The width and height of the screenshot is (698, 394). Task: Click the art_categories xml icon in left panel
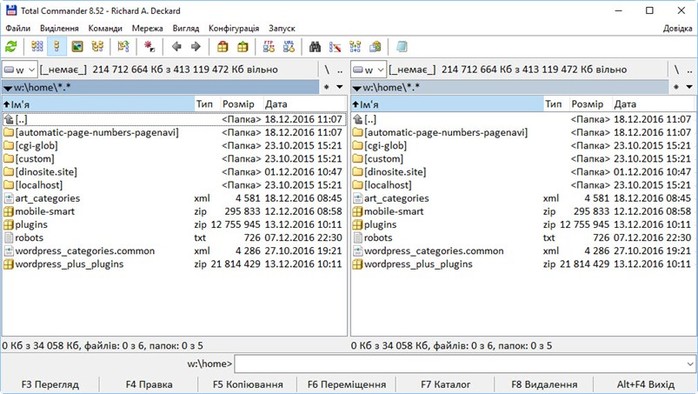tap(8, 199)
